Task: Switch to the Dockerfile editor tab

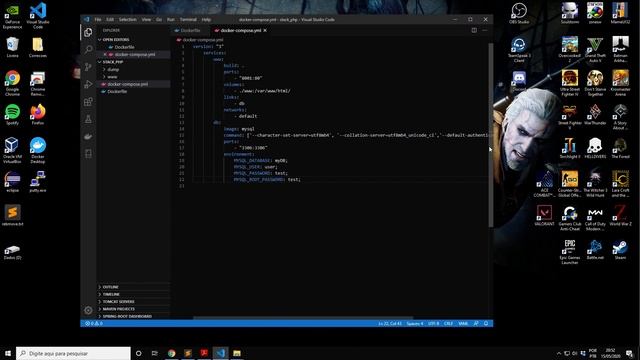Action: point(191,30)
